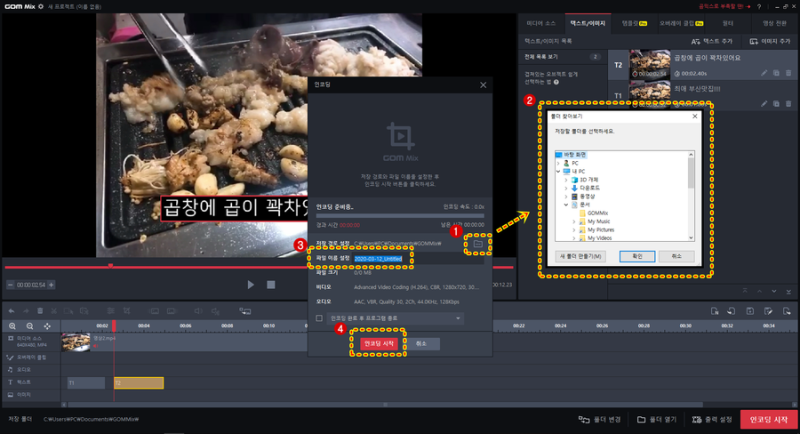800x434 pixels.
Task: Click the snapshot icon in timeline toolbar
Action: pos(245,311)
